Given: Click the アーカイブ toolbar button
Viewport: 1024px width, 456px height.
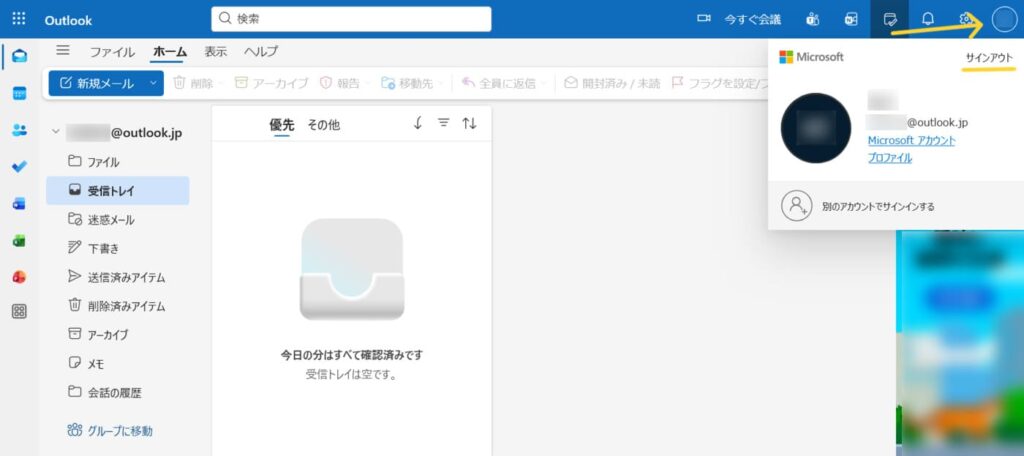Looking at the screenshot, I should coord(271,83).
